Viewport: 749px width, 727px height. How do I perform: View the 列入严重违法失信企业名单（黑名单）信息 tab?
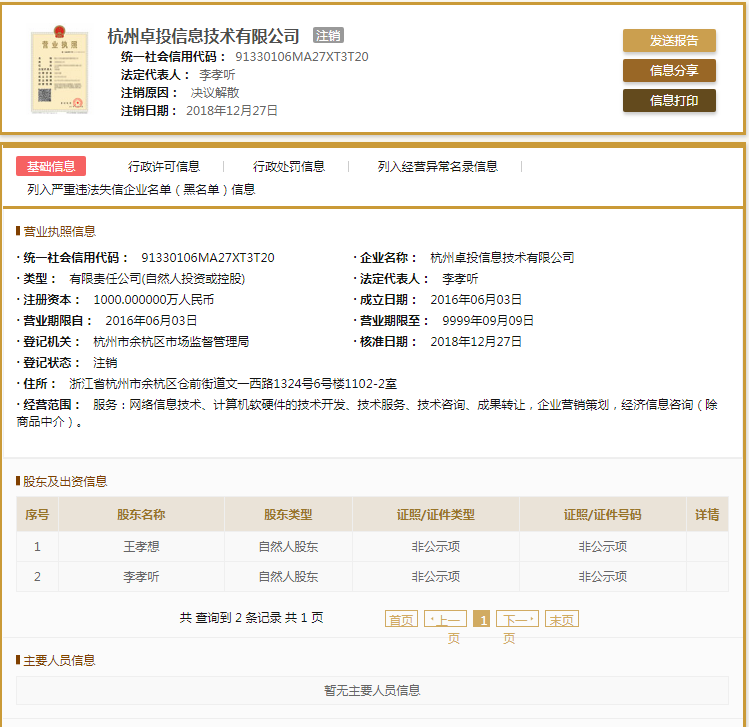(141, 189)
